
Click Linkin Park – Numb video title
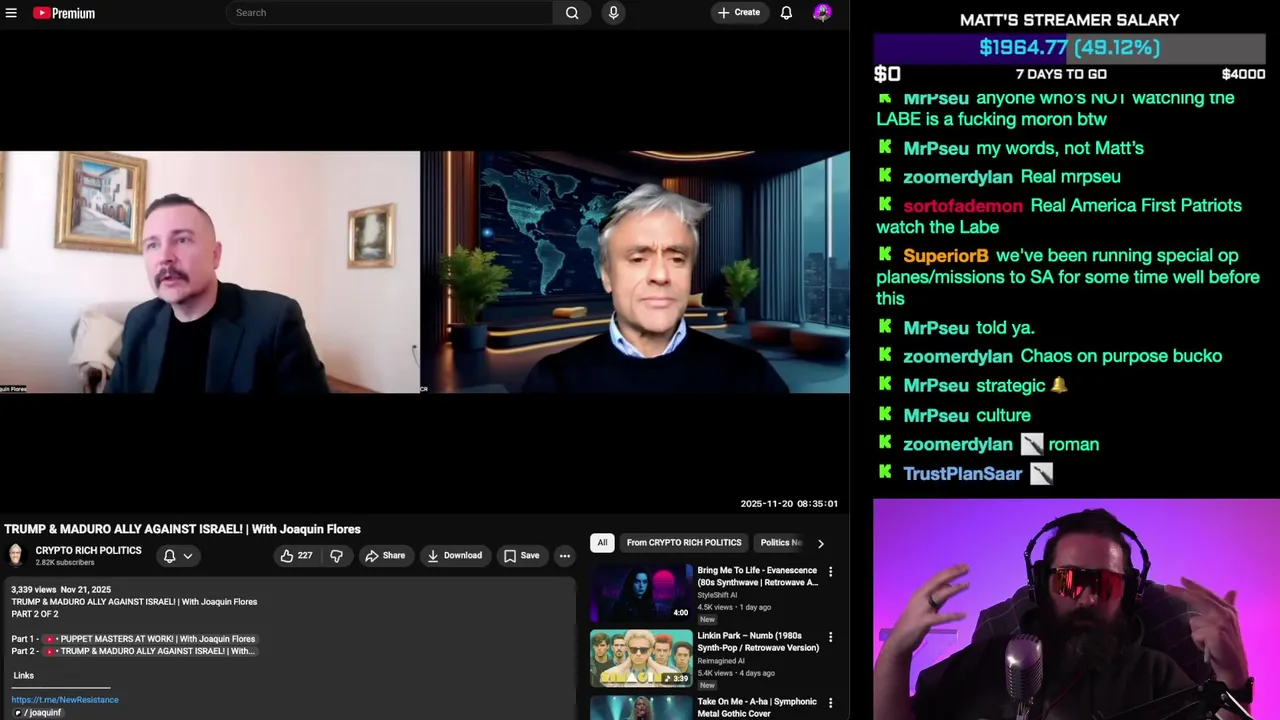coord(758,642)
